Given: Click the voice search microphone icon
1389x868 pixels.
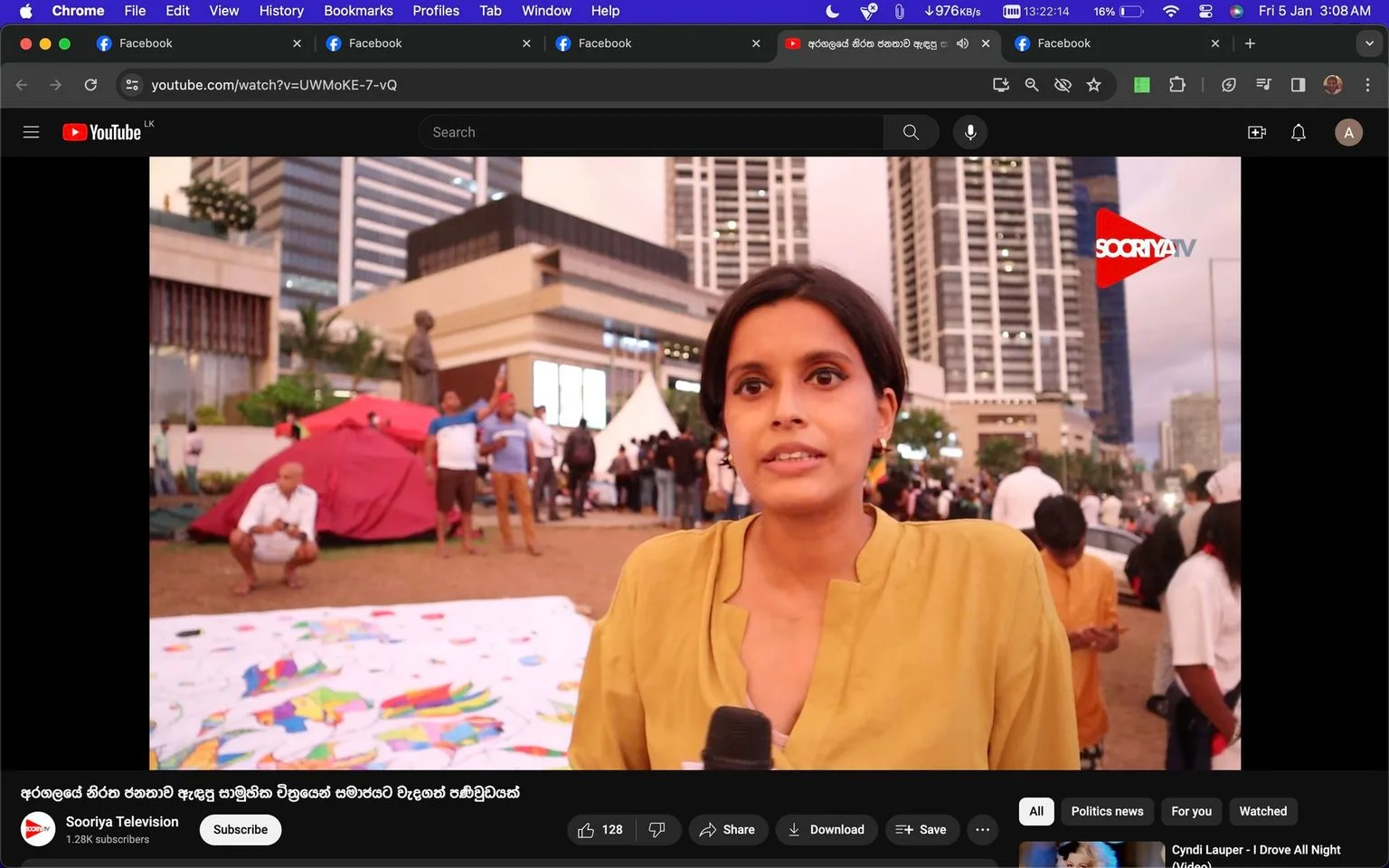Looking at the screenshot, I should (970, 132).
